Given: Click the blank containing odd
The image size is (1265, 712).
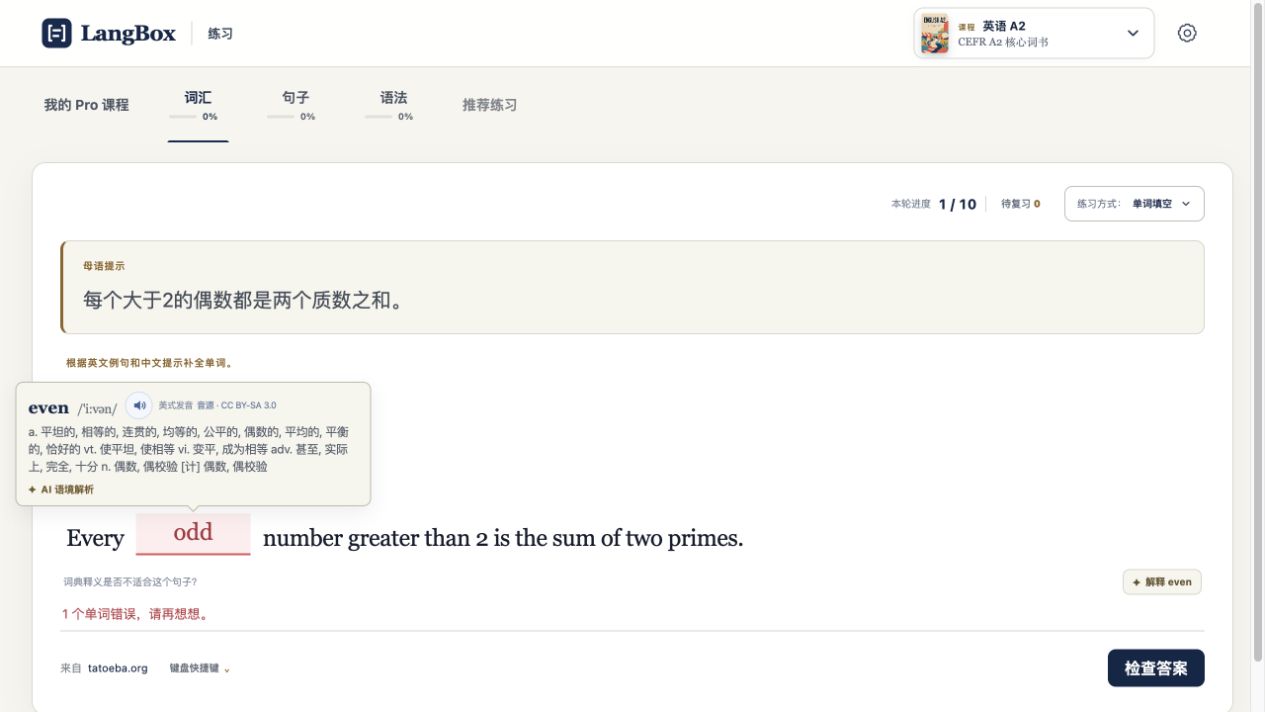Looking at the screenshot, I should click(193, 534).
